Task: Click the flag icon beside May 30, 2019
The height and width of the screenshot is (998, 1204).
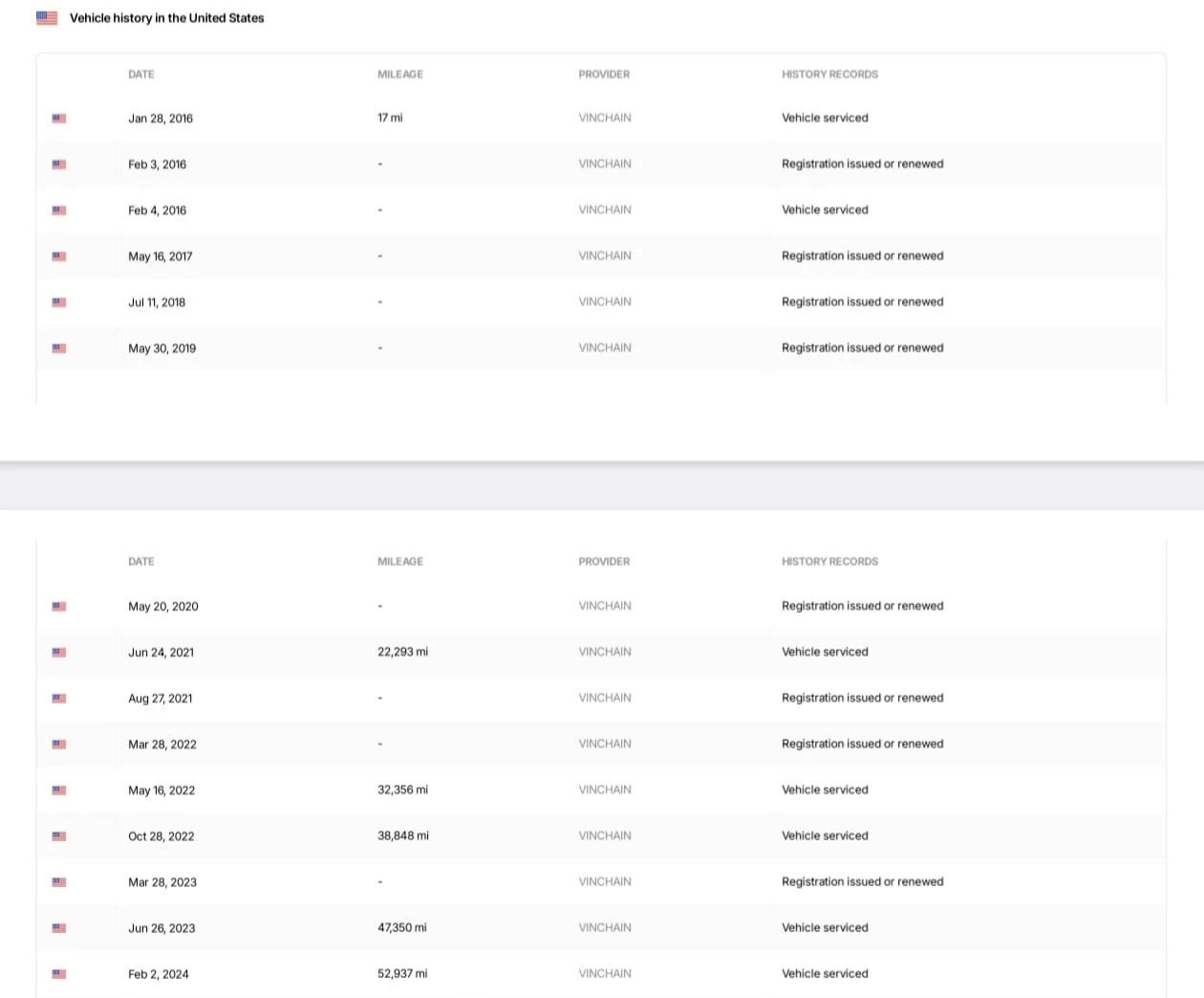Action: (x=59, y=348)
